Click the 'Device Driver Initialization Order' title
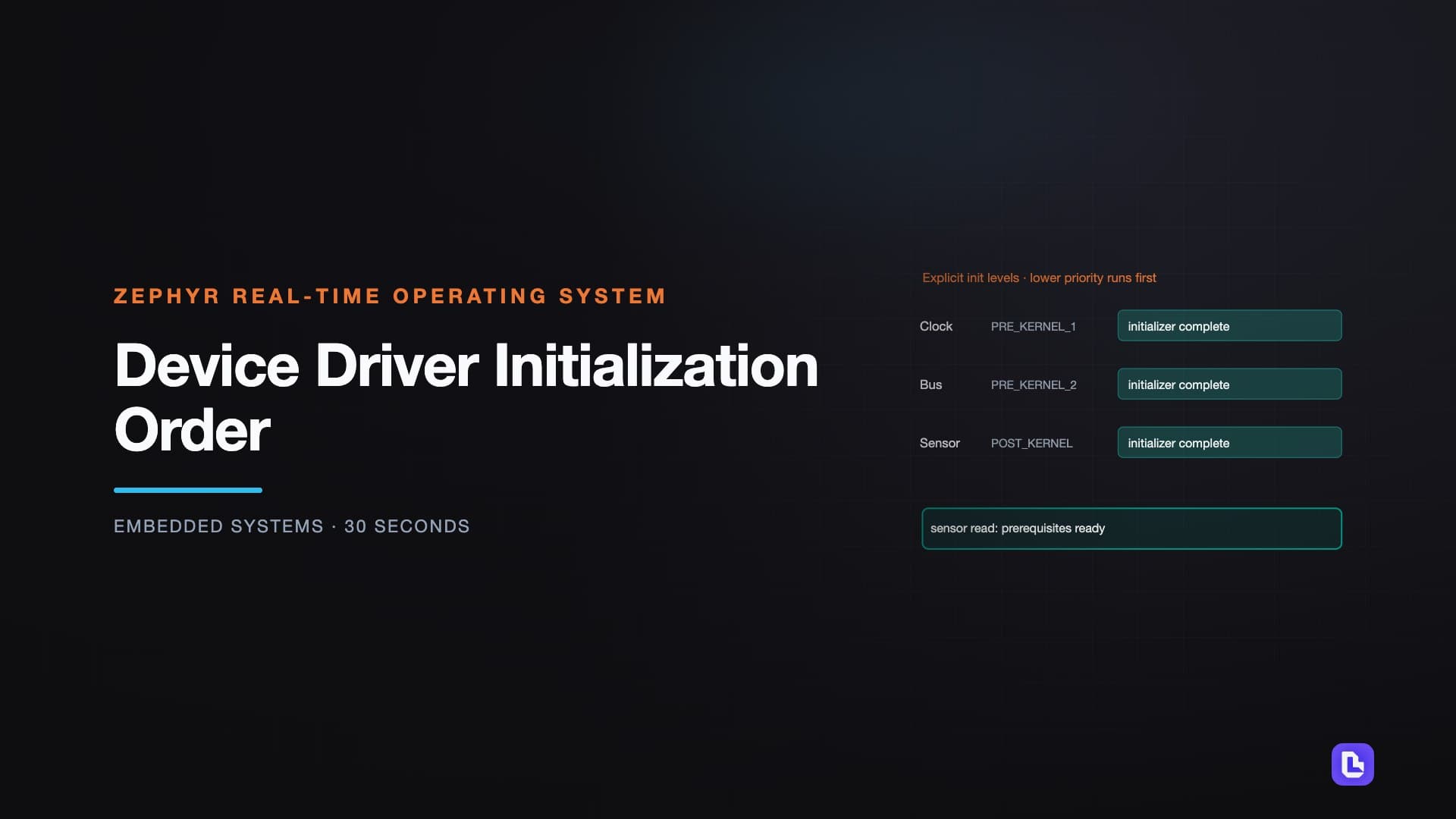 tap(466, 397)
